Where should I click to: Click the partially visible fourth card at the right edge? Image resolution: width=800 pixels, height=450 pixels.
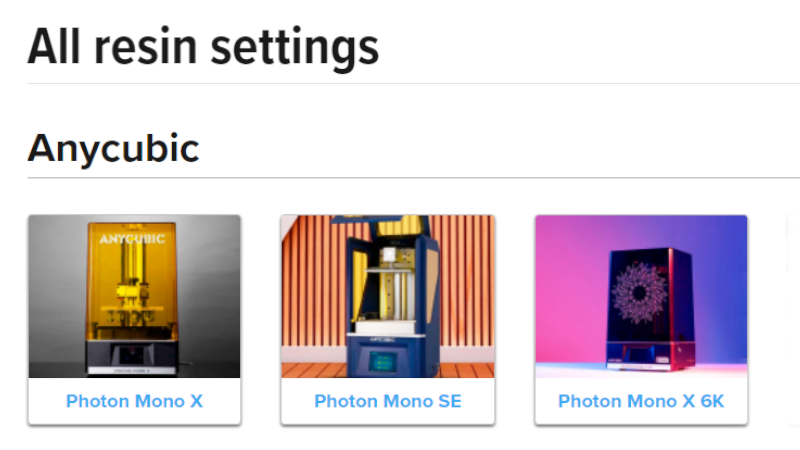(x=793, y=320)
